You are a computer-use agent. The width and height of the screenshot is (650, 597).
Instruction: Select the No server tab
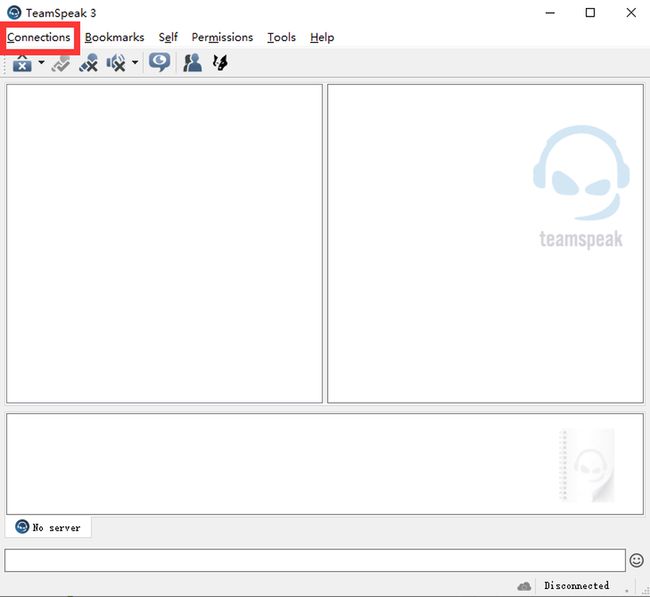click(48, 527)
